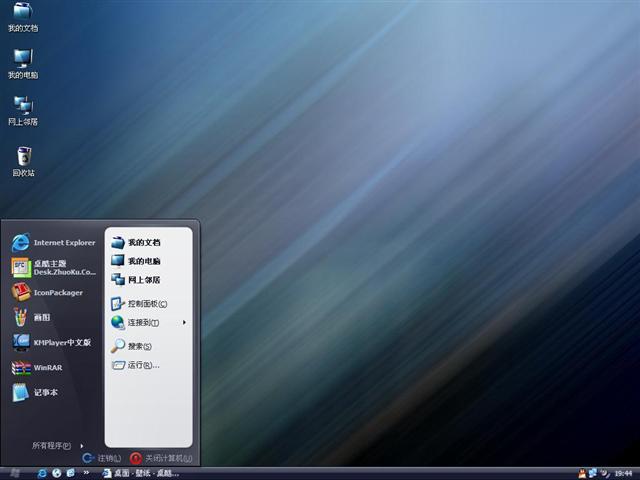Open QQ penguin tray icon
Viewport: 640px width, 480px height.
point(582,473)
